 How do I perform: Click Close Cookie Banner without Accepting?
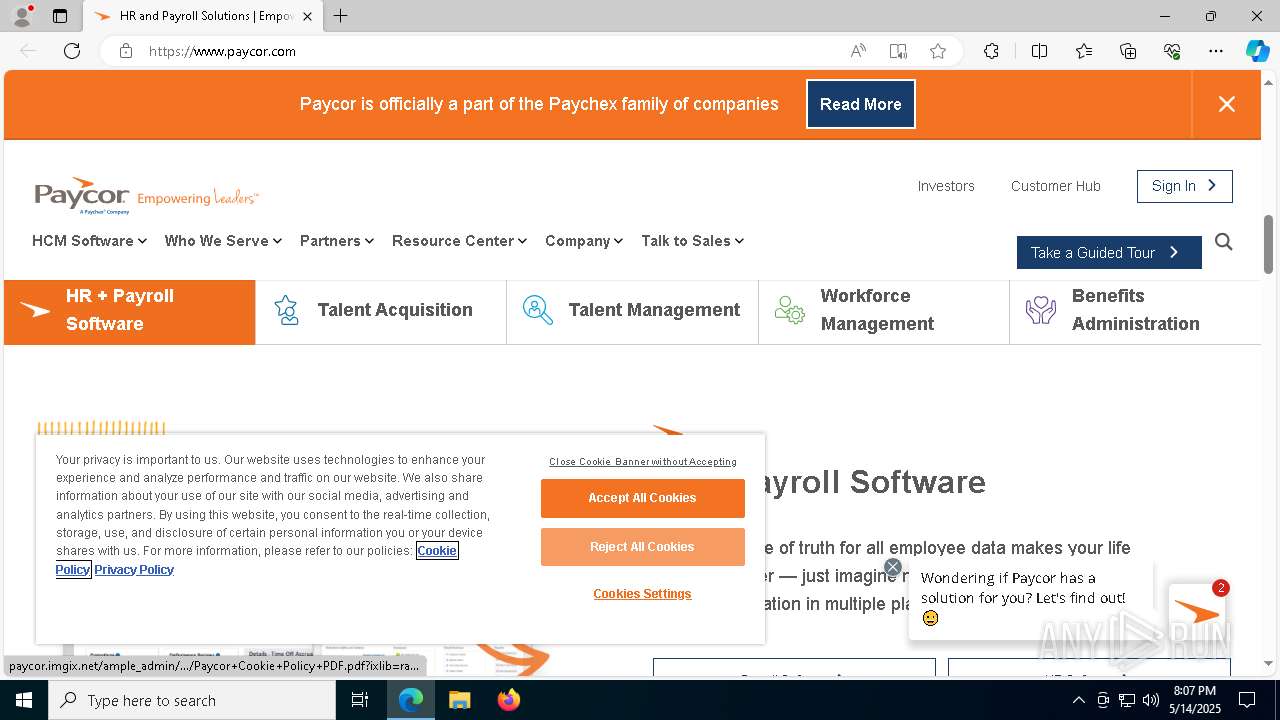pyautogui.click(x=642, y=462)
